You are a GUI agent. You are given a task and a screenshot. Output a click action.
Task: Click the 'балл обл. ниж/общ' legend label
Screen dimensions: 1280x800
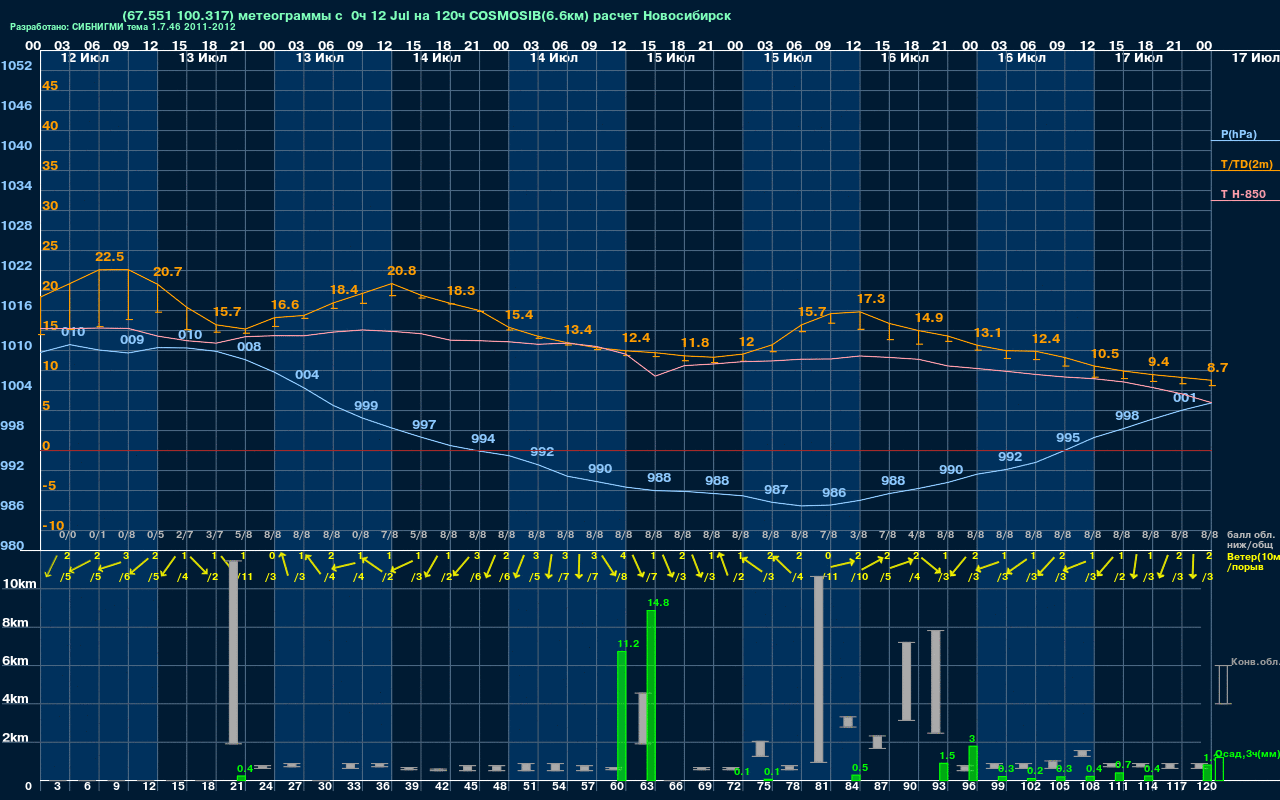(1251, 540)
